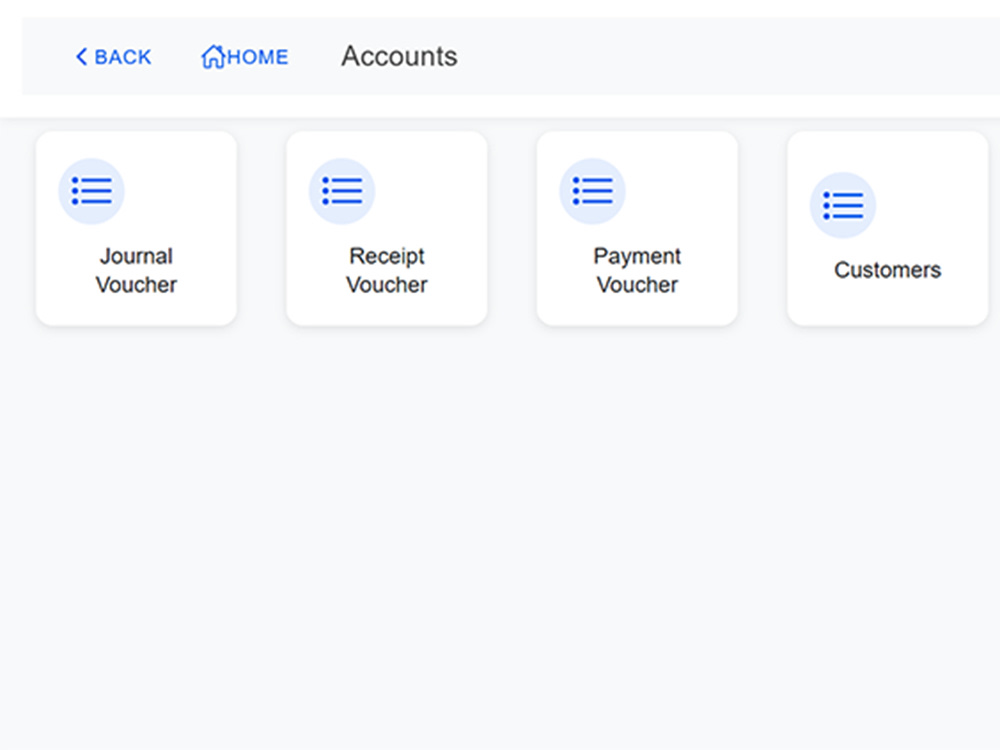
Task: Click the Journal Voucher list icon
Action: [x=91, y=191]
